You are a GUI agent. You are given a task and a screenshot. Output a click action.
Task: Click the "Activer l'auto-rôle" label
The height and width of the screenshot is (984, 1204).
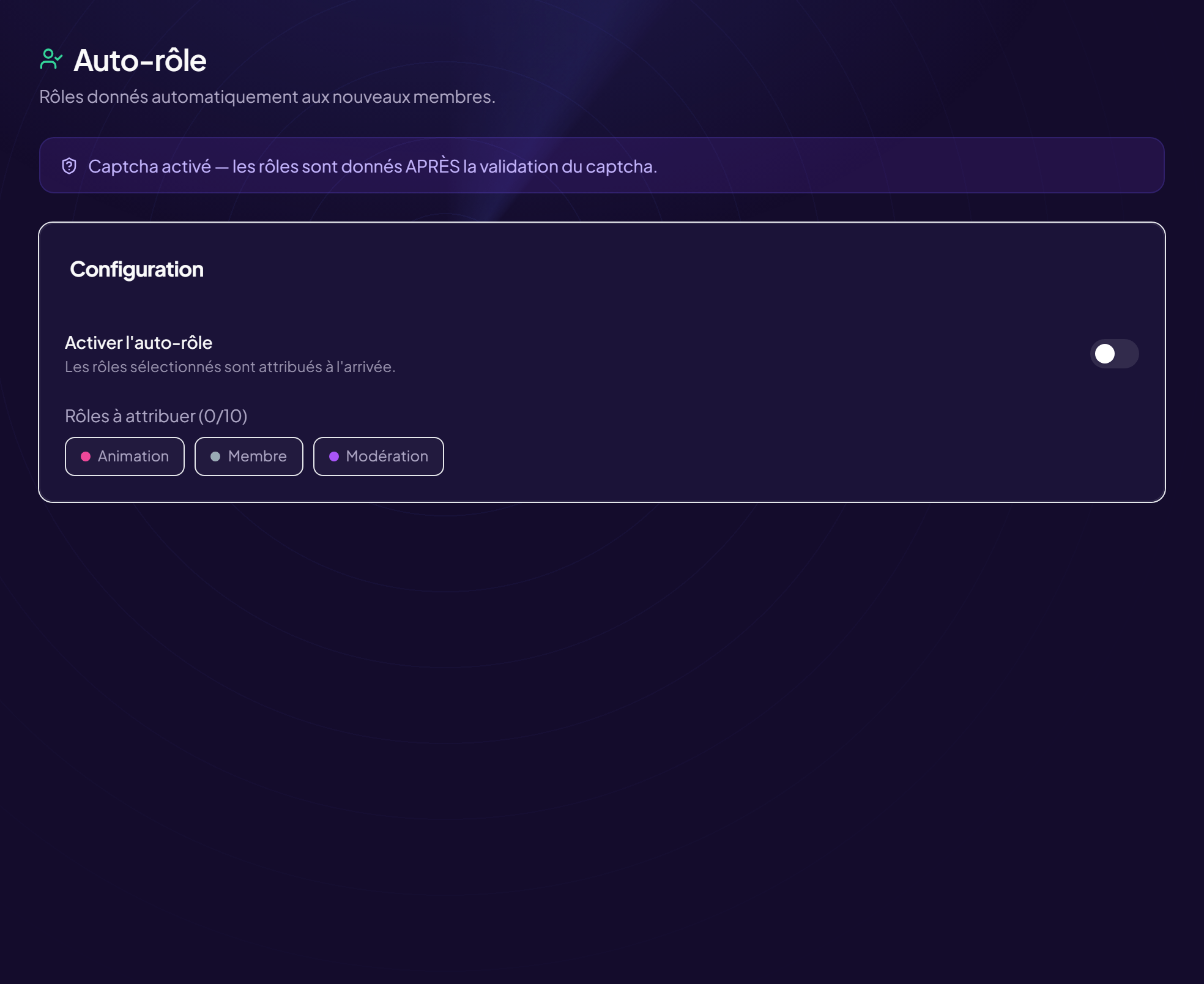[139, 342]
